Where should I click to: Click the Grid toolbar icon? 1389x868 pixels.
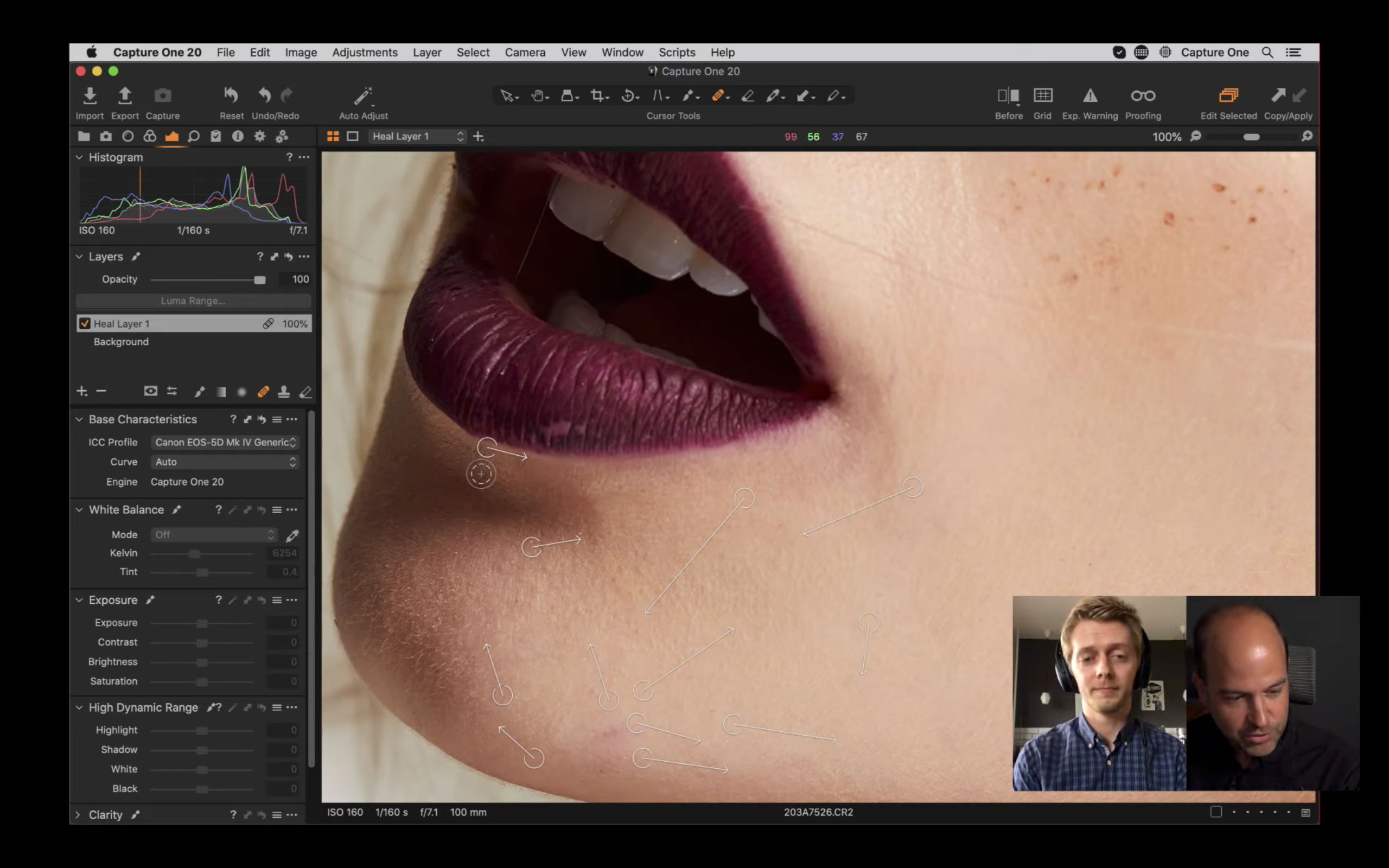[1042, 95]
